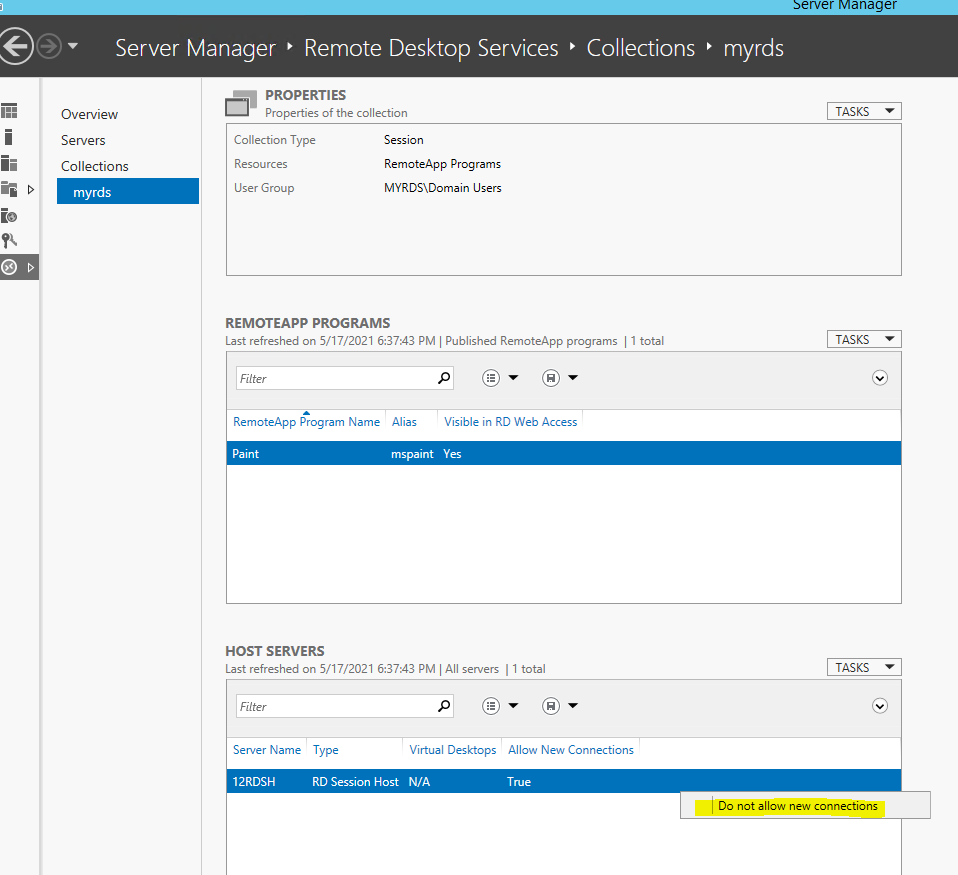Screen dimensions: 958x875
Task: Expand the RemoteApp Programs filter panel chevron
Action: pyautogui.click(x=880, y=378)
